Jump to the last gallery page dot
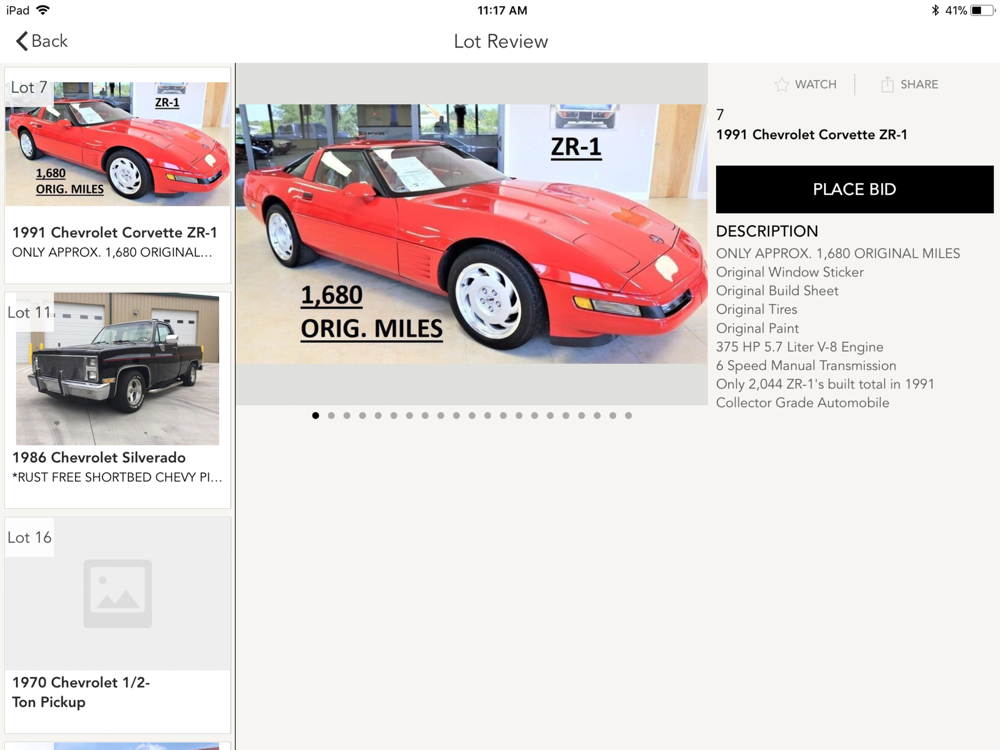The height and width of the screenshot is (750, 1000). coord(628,415)
